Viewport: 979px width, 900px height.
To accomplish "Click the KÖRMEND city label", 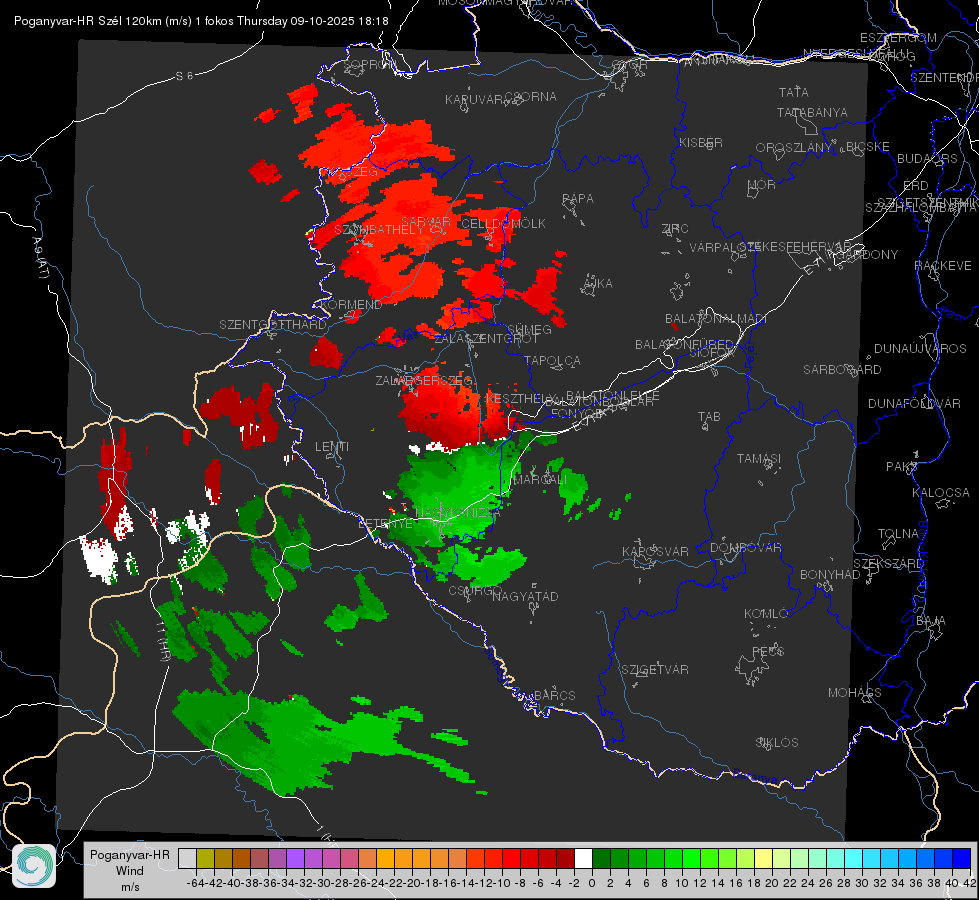I will [x=351, y=304].
